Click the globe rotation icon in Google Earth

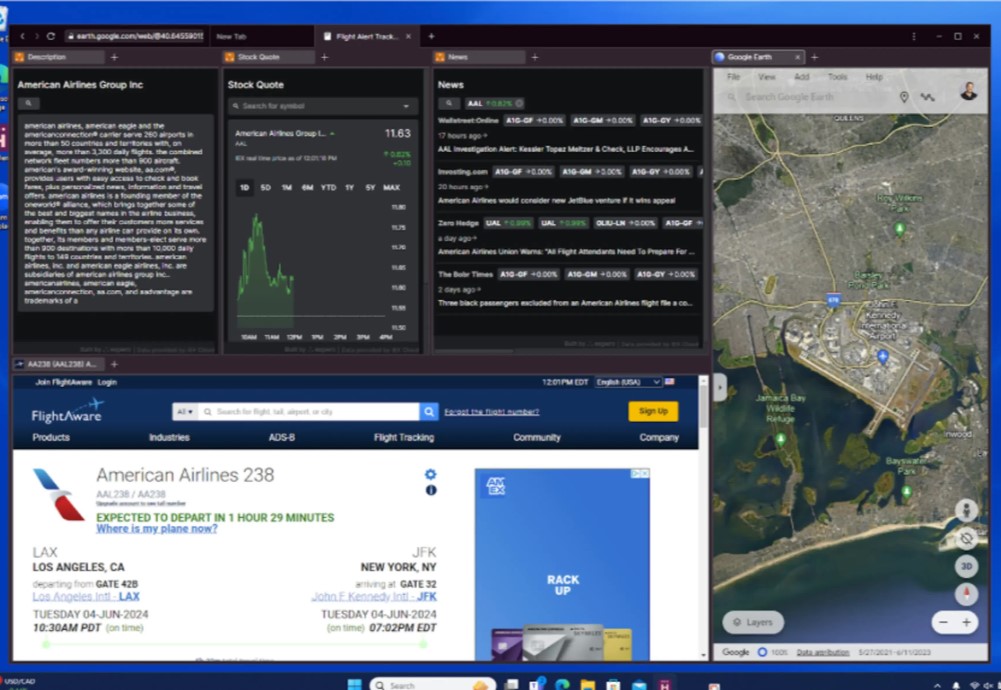(966, 539)
